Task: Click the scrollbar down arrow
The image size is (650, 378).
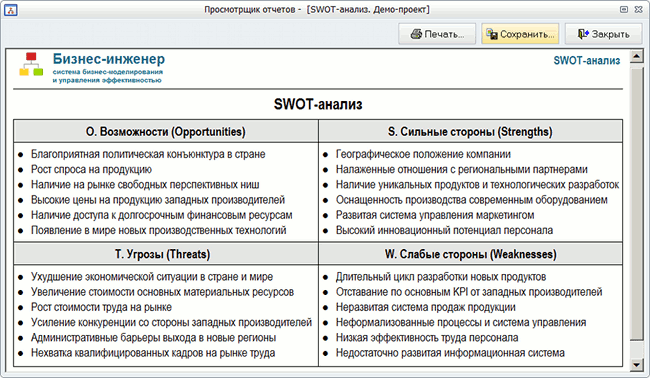Action: (x=636, y=364)
